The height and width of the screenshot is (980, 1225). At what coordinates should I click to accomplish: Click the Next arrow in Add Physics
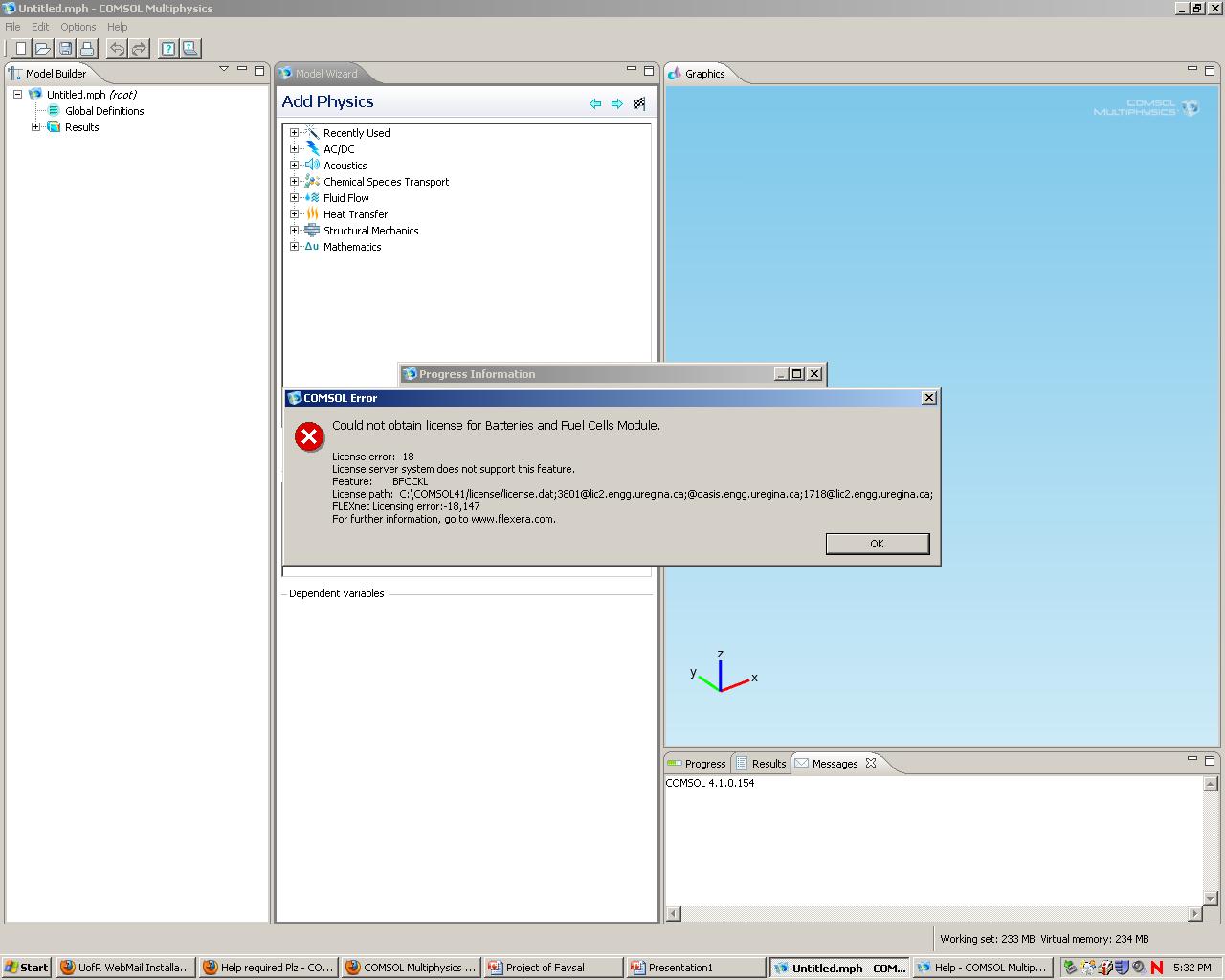[617, 103]
